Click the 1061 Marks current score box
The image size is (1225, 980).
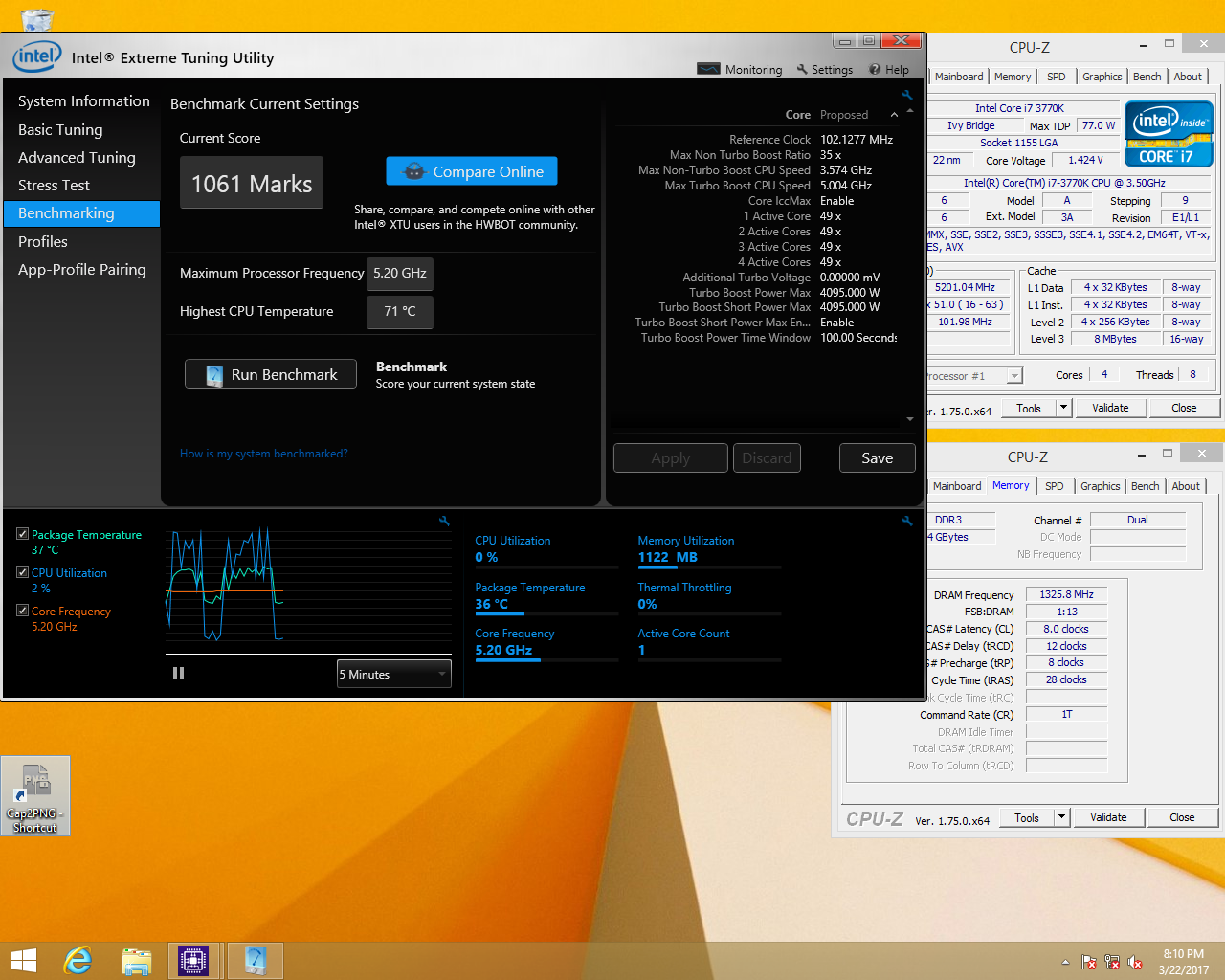[x=252, y=183]
